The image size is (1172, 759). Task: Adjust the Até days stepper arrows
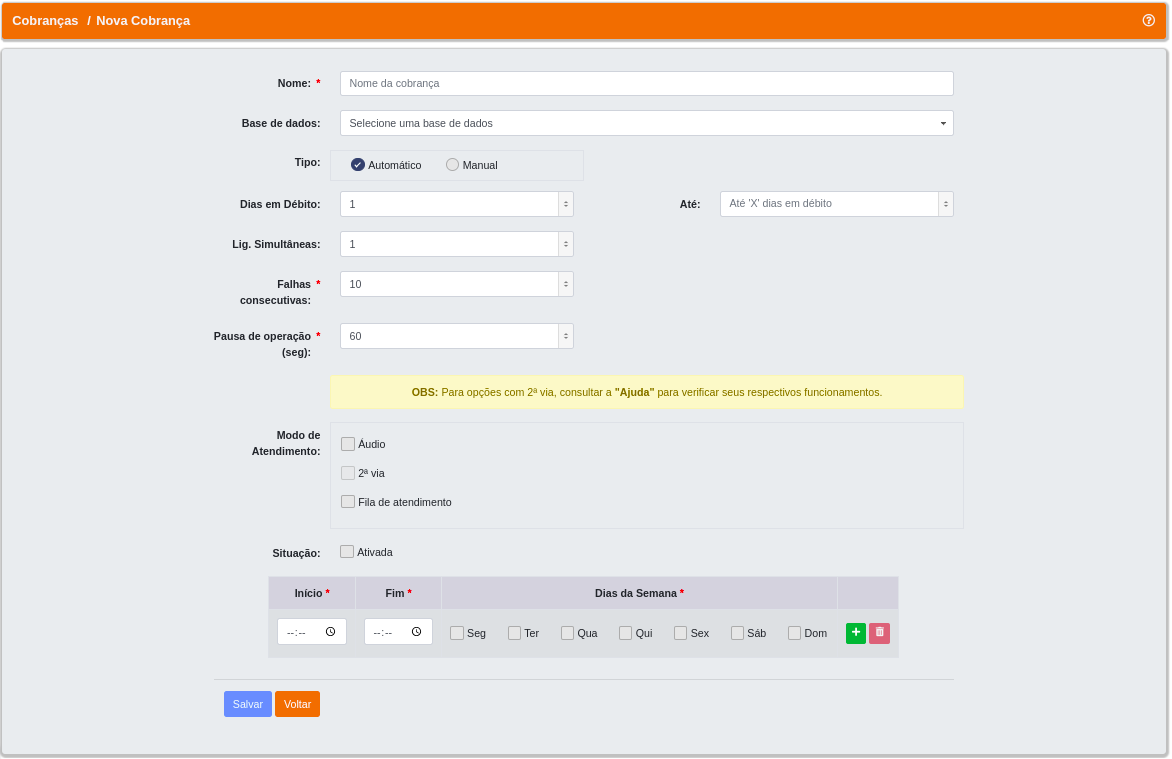click(946, 204)
